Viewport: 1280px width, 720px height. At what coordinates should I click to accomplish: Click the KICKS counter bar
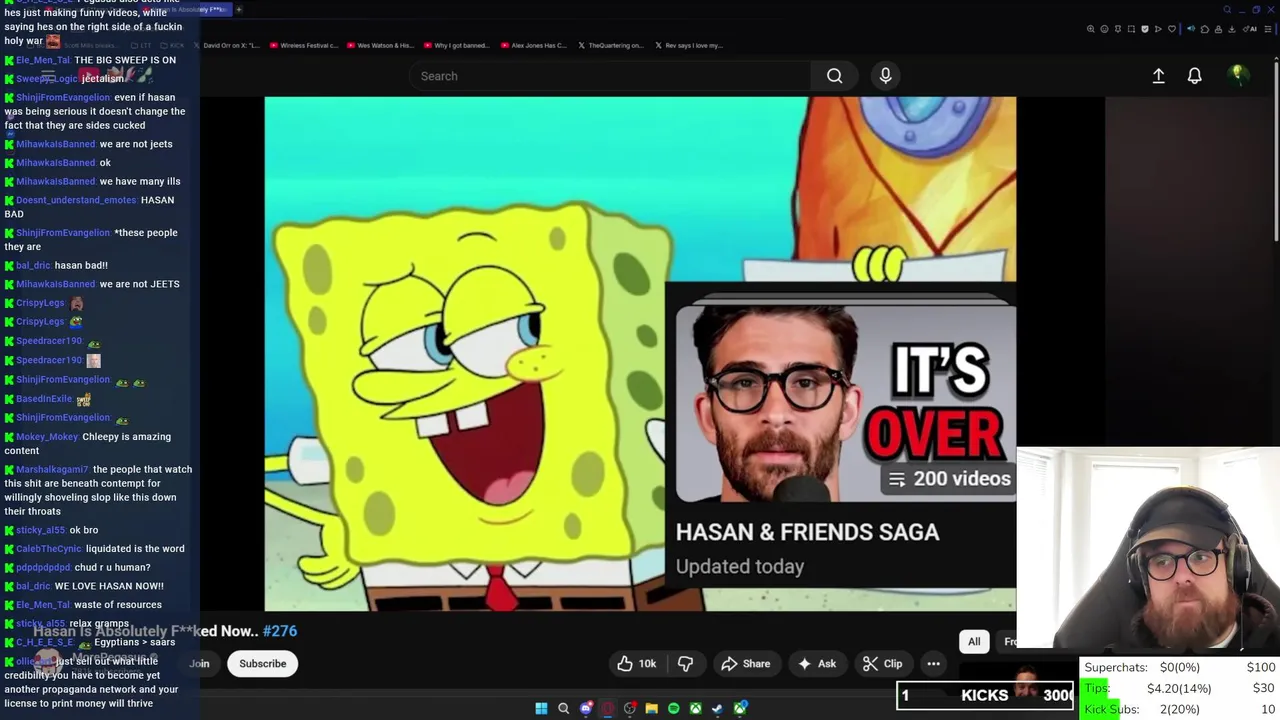(x=985, y=695)
